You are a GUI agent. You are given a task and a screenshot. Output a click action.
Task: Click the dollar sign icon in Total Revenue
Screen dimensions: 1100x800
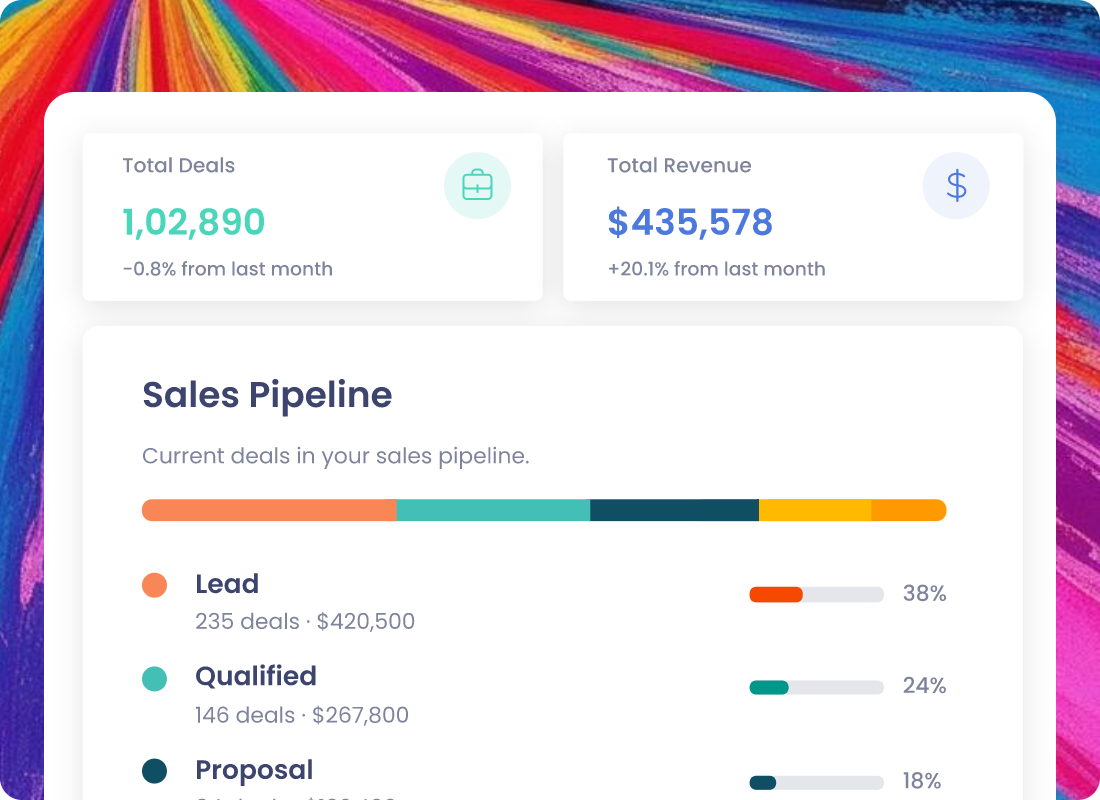[955, 185]
